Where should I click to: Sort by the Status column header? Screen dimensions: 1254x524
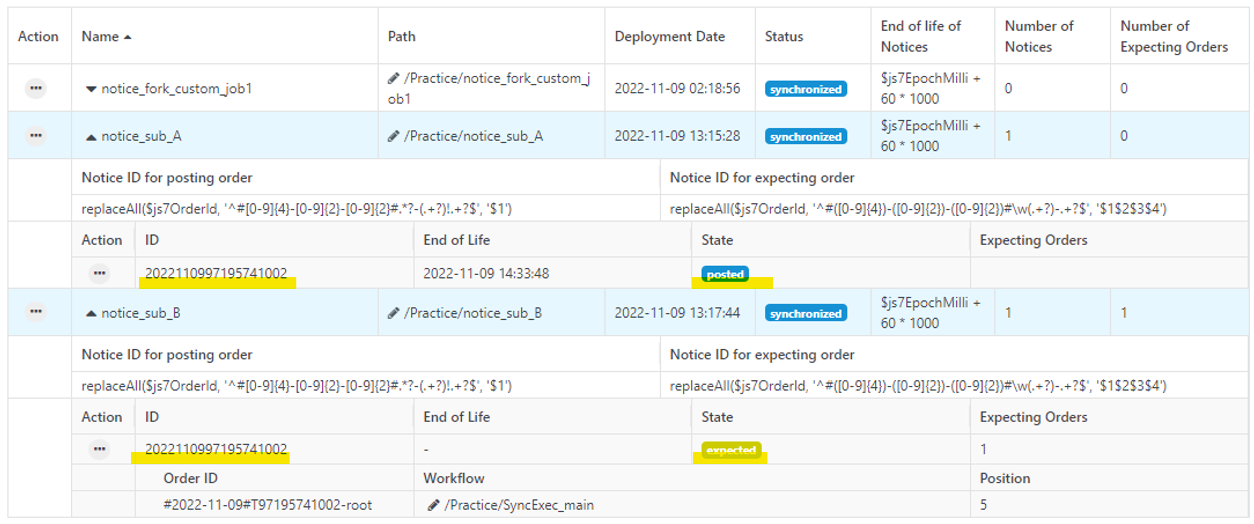tap(783, 36)
